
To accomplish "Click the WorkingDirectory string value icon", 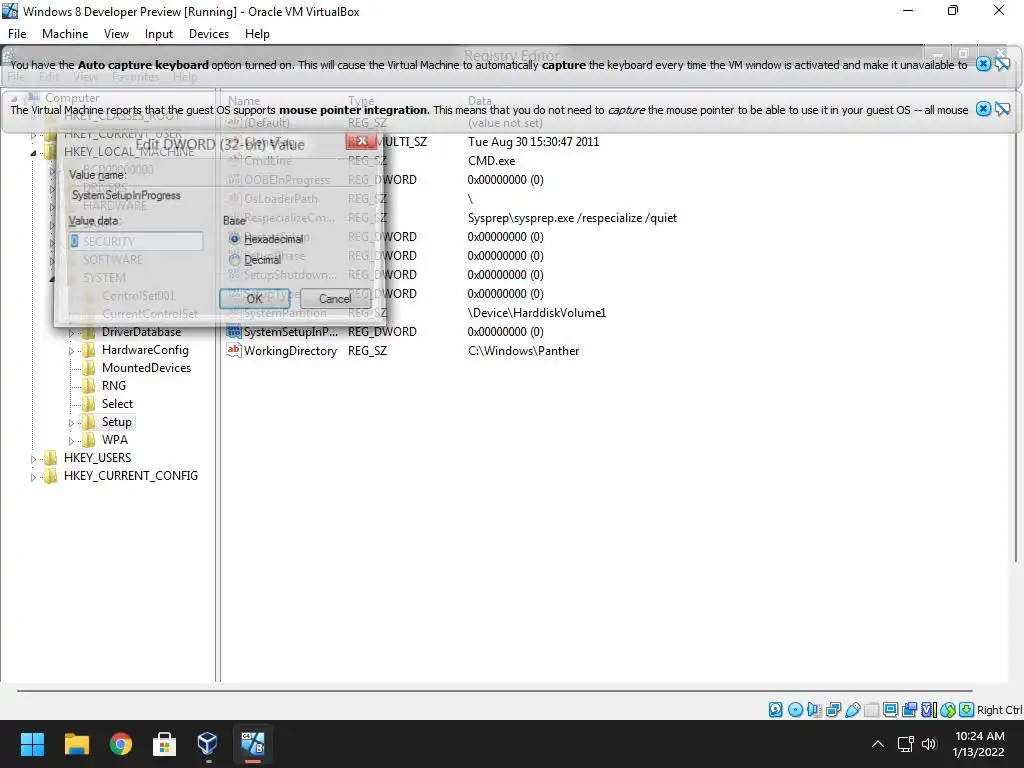I will click(233, 351).
